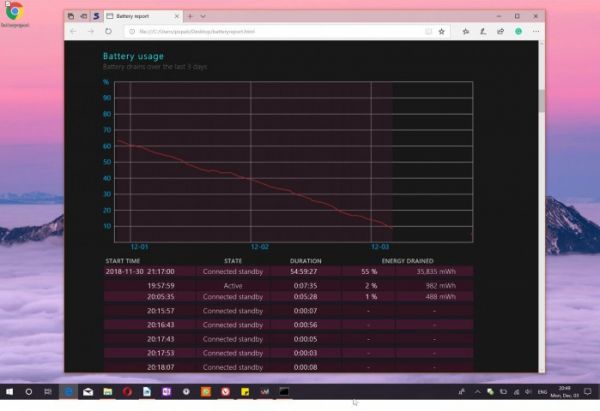Expand the tab previews chevron
The image size is (600, 411).
[x=203, y=16]
